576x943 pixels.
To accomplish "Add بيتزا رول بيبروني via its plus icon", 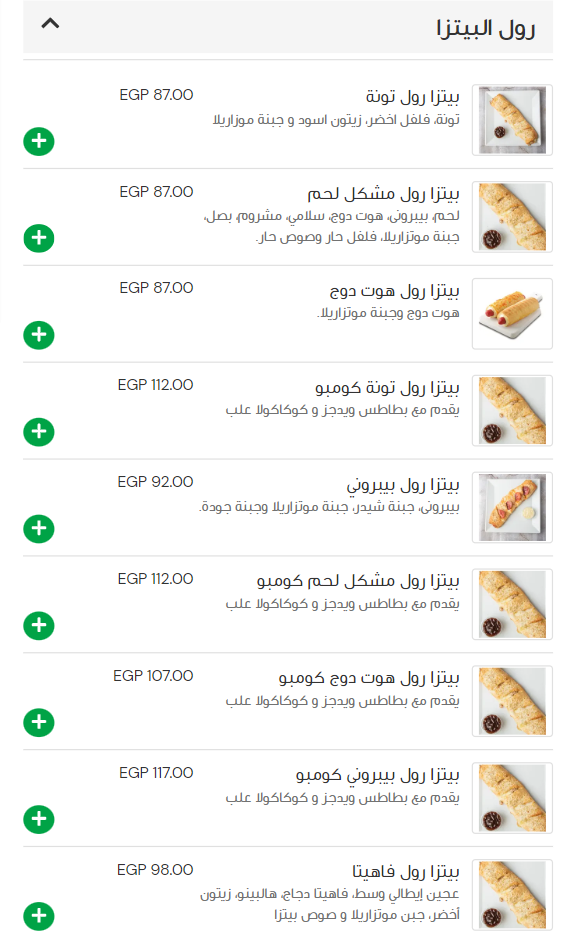I will [39, 528].
